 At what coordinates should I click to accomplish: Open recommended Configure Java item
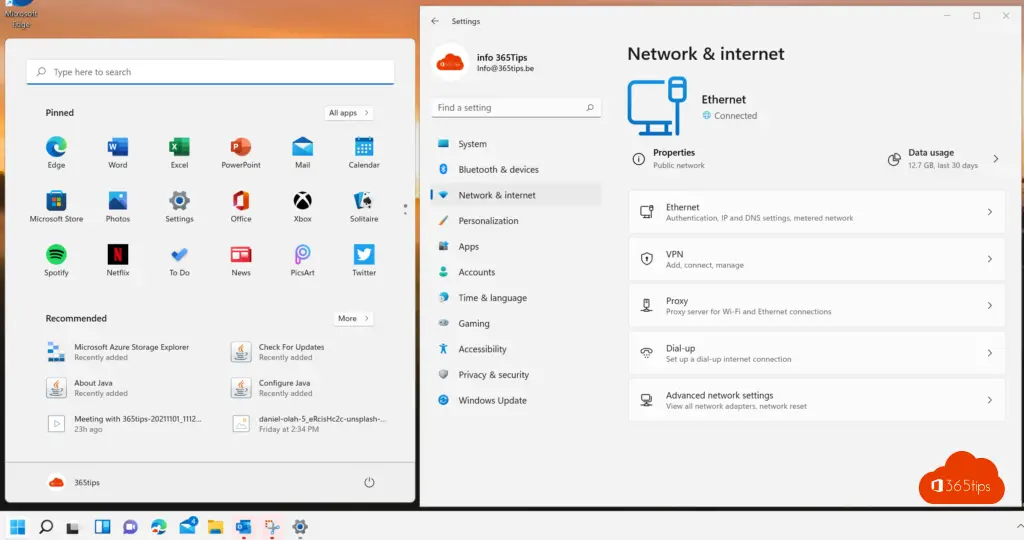(x=272, y=388)
